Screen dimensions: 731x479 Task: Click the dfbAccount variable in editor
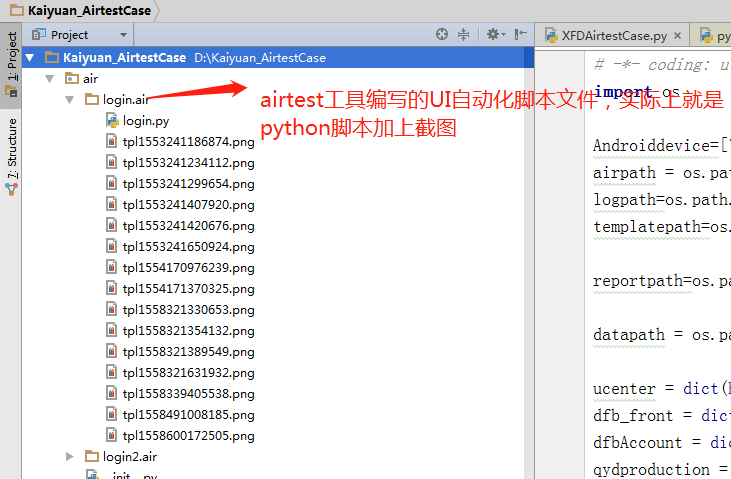click(x=637, y=443)
